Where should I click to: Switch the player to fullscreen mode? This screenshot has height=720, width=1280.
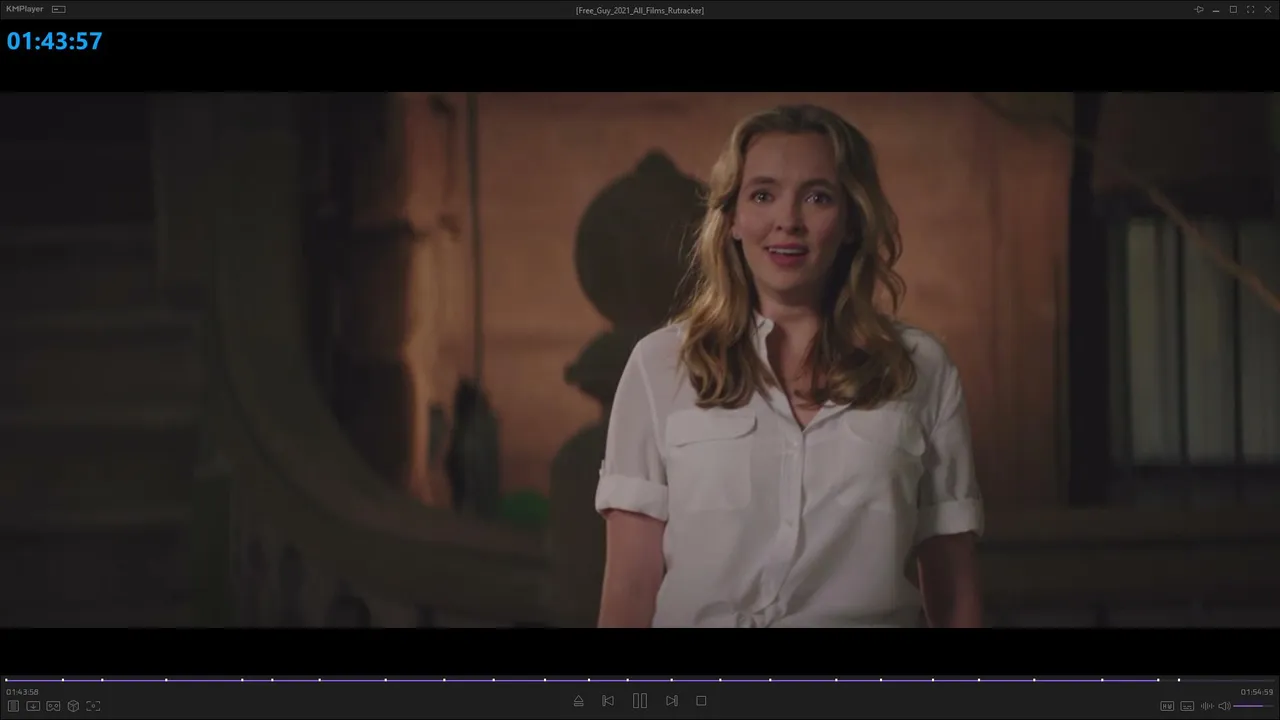click(1250, 9)
